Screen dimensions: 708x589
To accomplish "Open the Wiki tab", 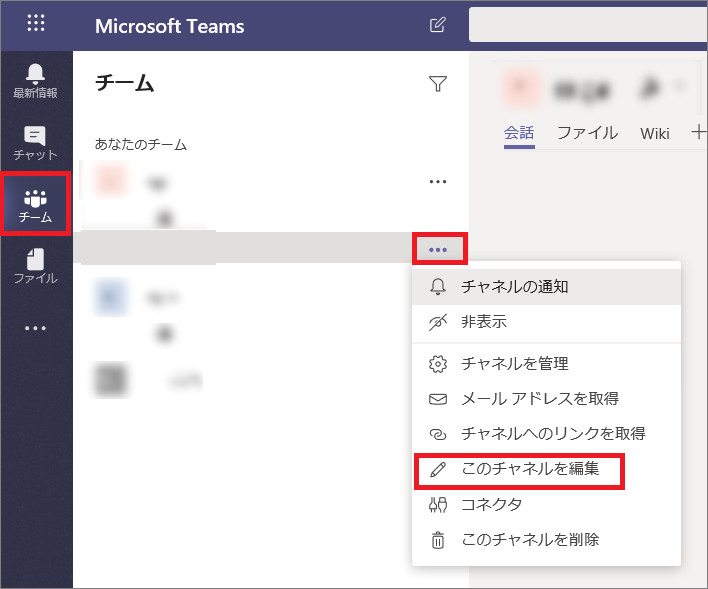I will pos(655,134).
